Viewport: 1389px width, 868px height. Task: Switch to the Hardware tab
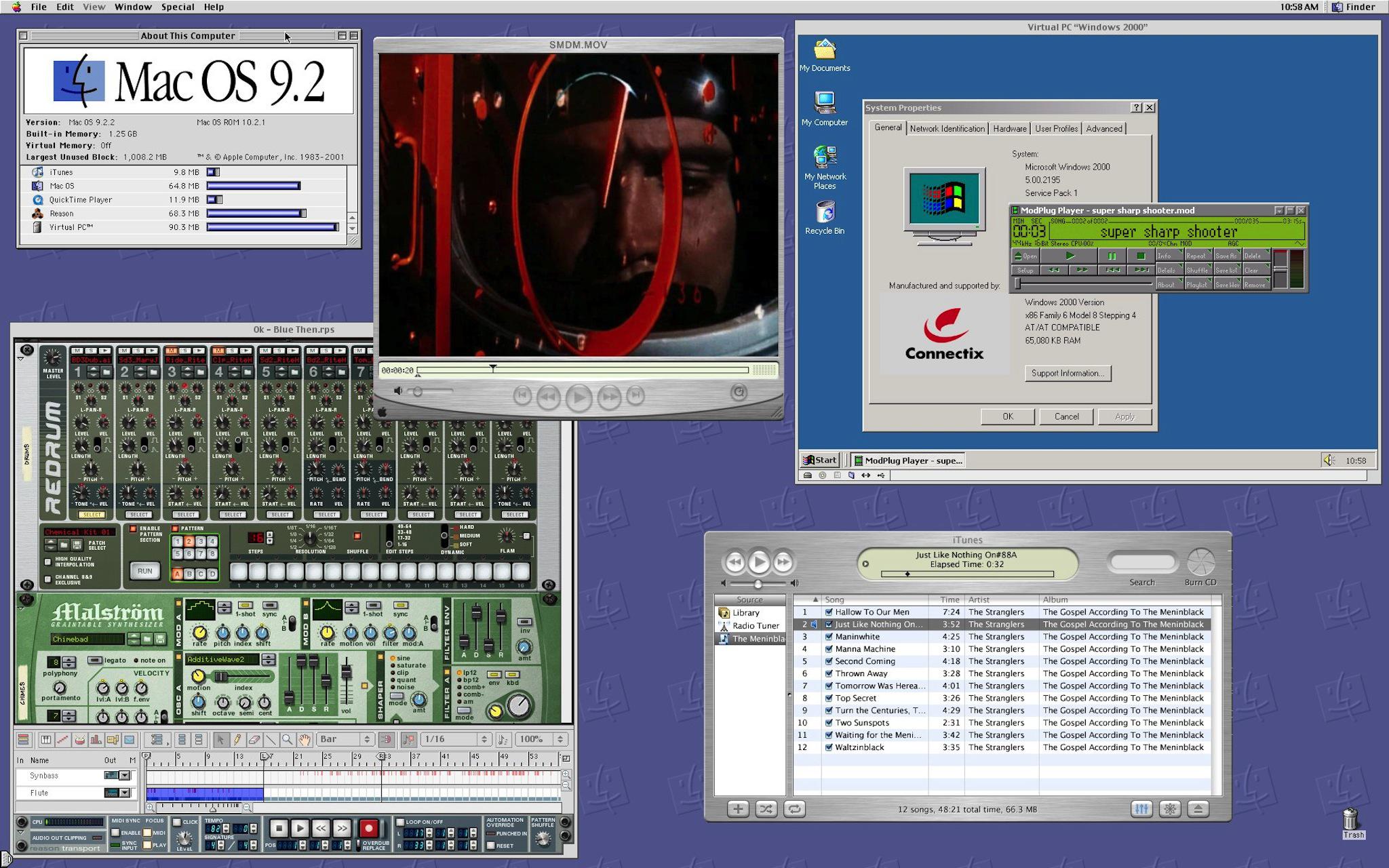coord(1009,129)
